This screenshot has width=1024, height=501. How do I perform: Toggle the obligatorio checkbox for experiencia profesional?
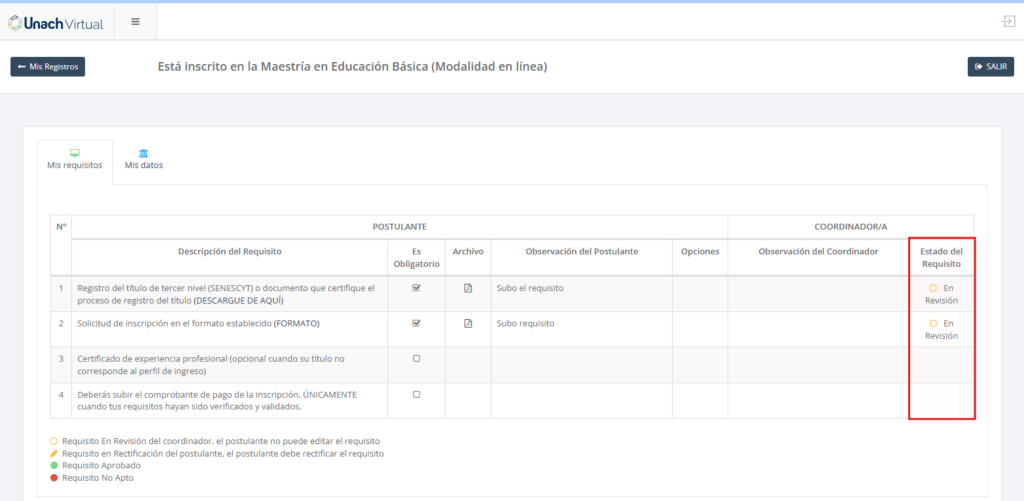pyautogui.click(x=416, y=358)
